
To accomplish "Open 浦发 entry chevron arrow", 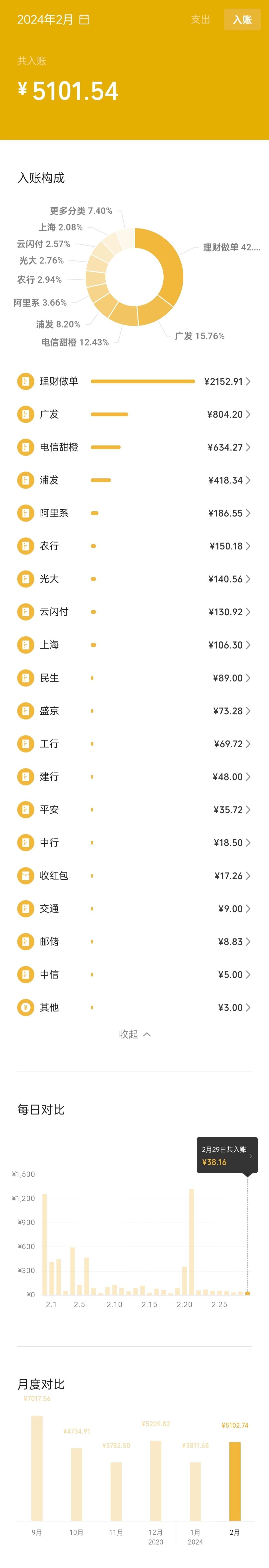I will (248, 480).
